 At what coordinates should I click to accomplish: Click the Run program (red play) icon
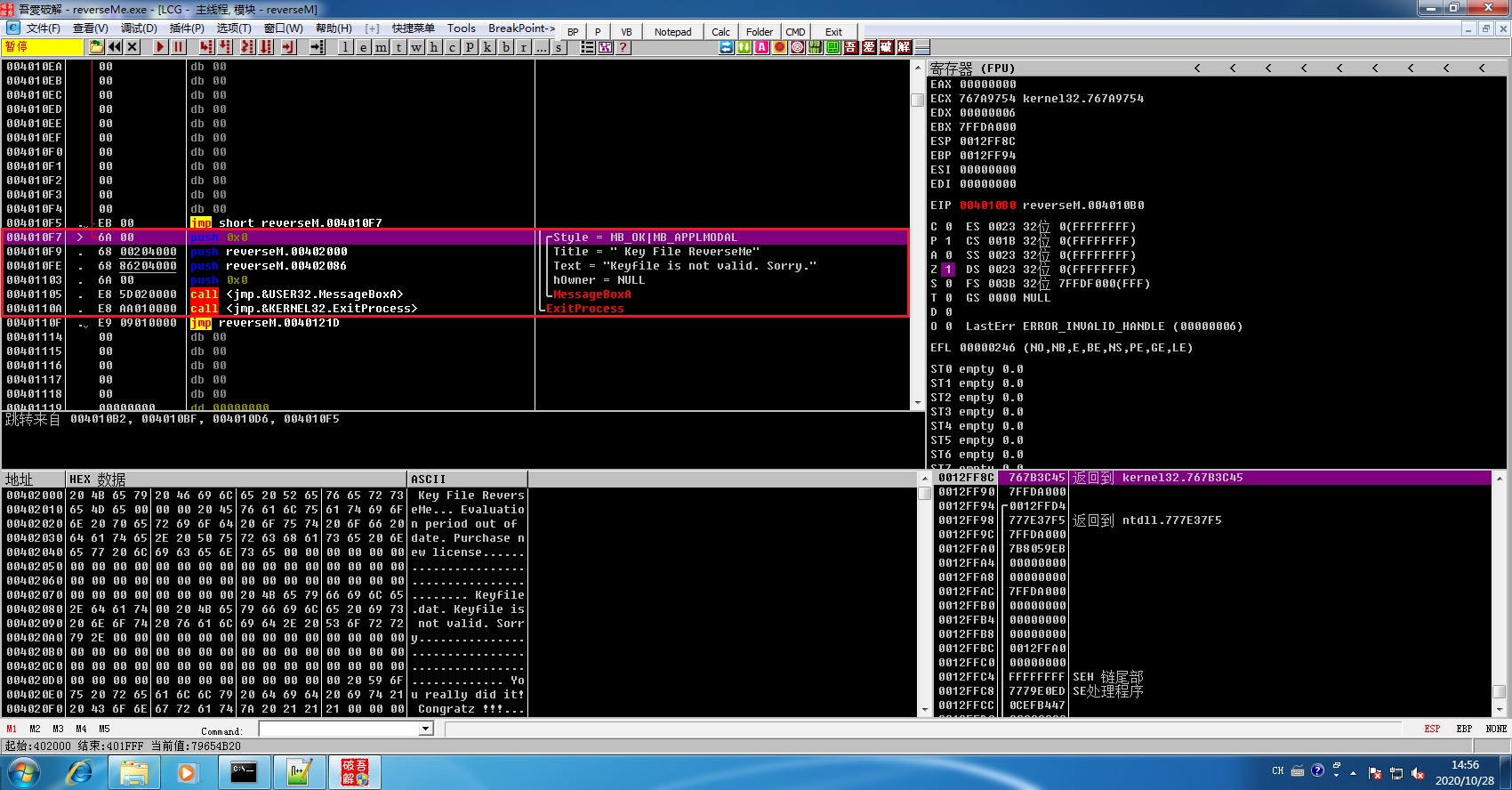160,47
